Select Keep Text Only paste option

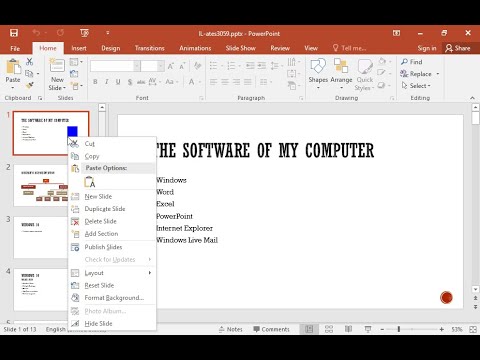(90, 182)
